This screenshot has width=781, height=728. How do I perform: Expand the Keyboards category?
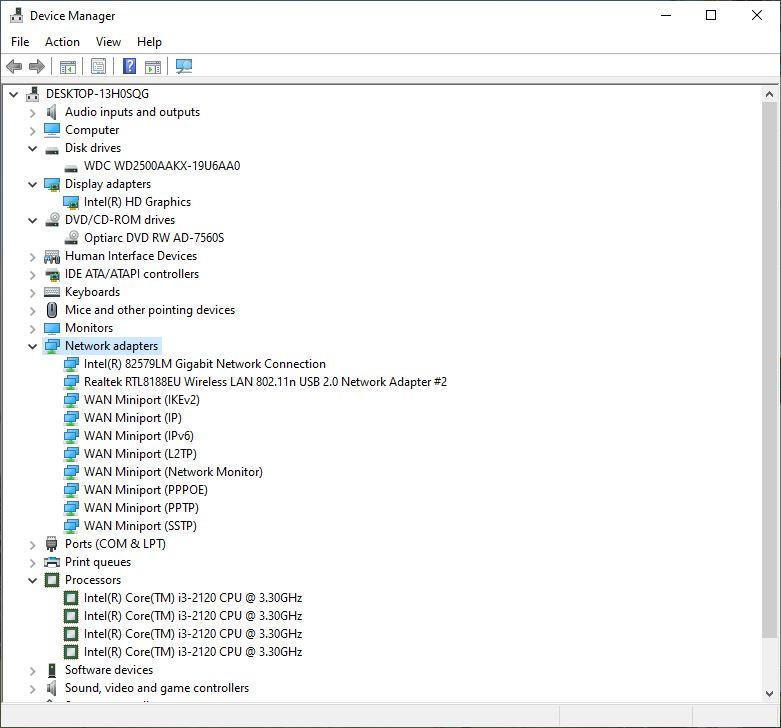[x=33, y=292]
